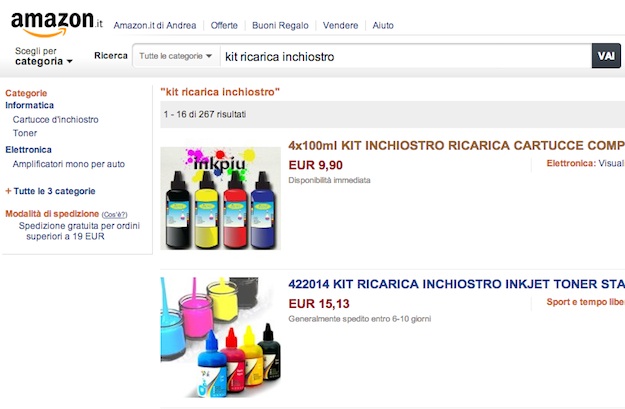Open Sport e tempo libero department link
625x409 pixels.
(x=586, y=302)
